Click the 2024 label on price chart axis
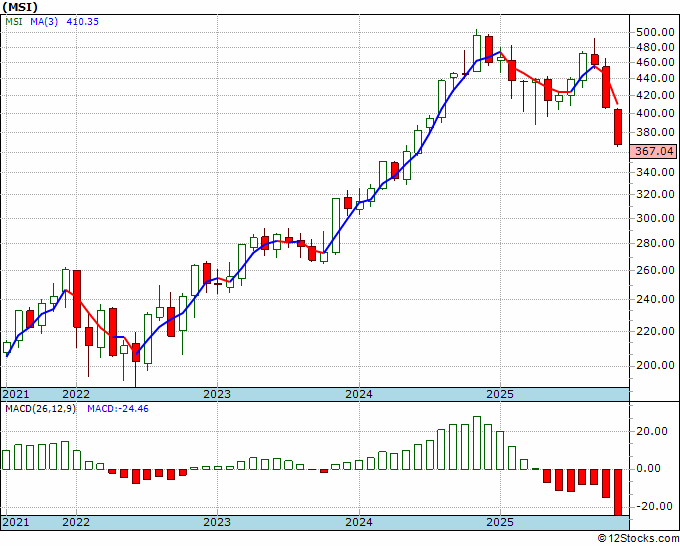Image resolution: width=680 pixels, height=546 pixels. point(359,394)
